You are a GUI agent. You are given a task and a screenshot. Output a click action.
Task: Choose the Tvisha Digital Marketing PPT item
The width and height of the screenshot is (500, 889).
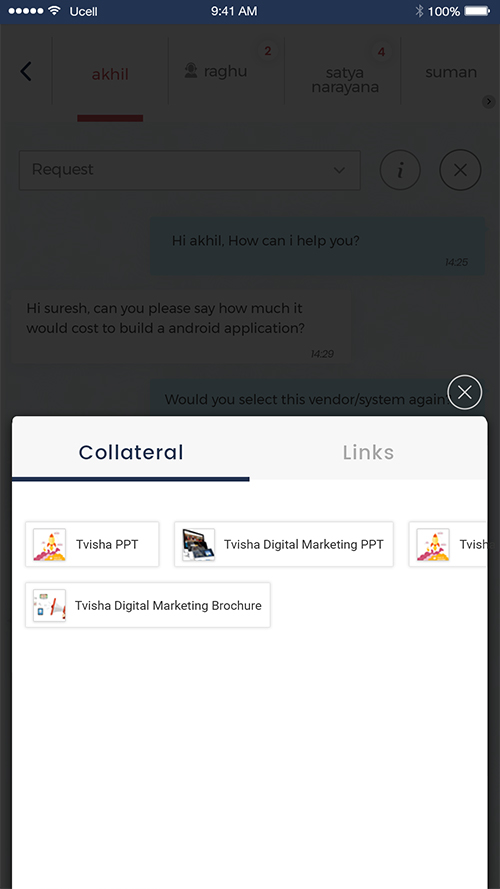click(283, 544)
